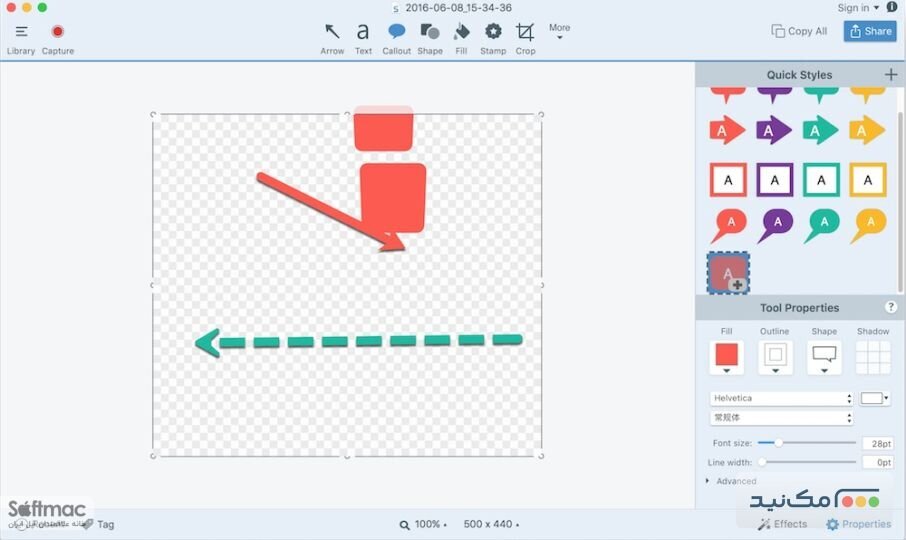Select the Shape tool
Screen dimensions: 906x540
tap(430, 39)
